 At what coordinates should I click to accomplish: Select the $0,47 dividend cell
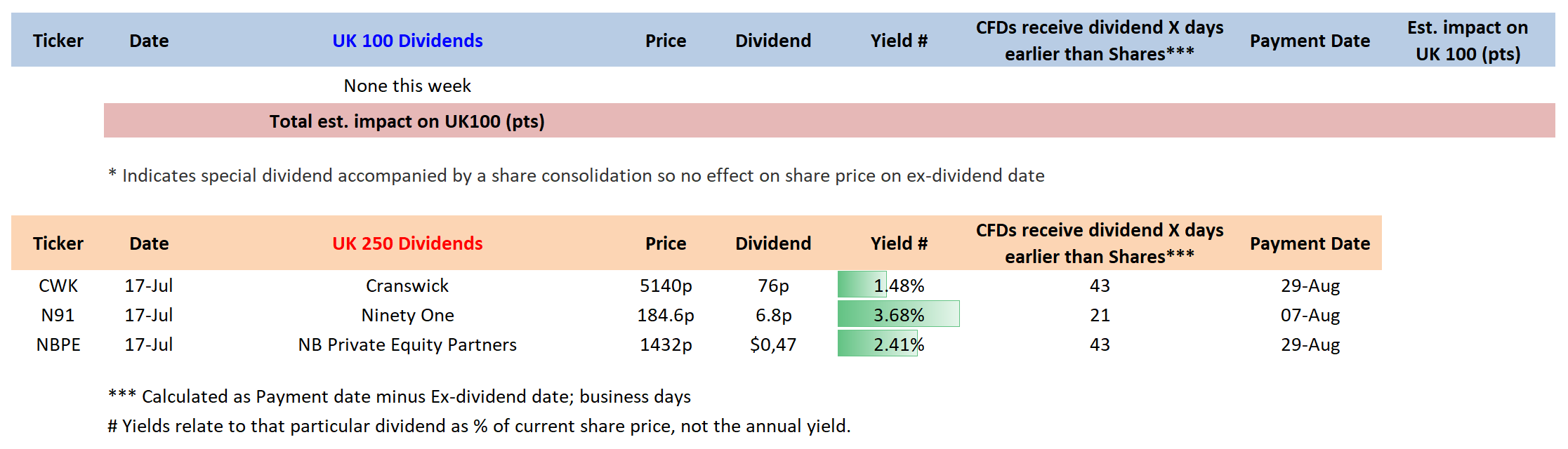point(773,344)
